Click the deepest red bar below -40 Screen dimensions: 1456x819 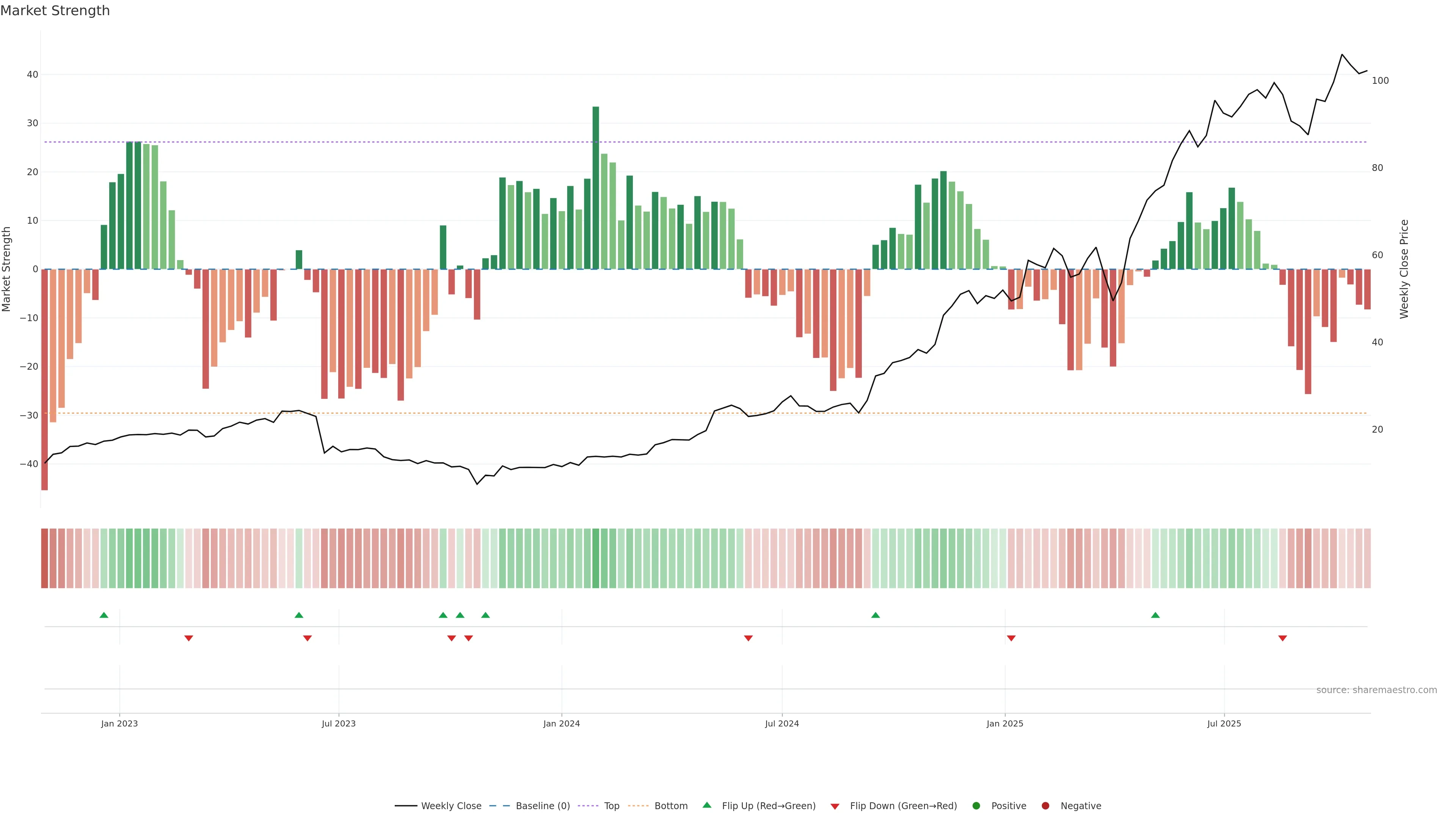tap(45, 379)
